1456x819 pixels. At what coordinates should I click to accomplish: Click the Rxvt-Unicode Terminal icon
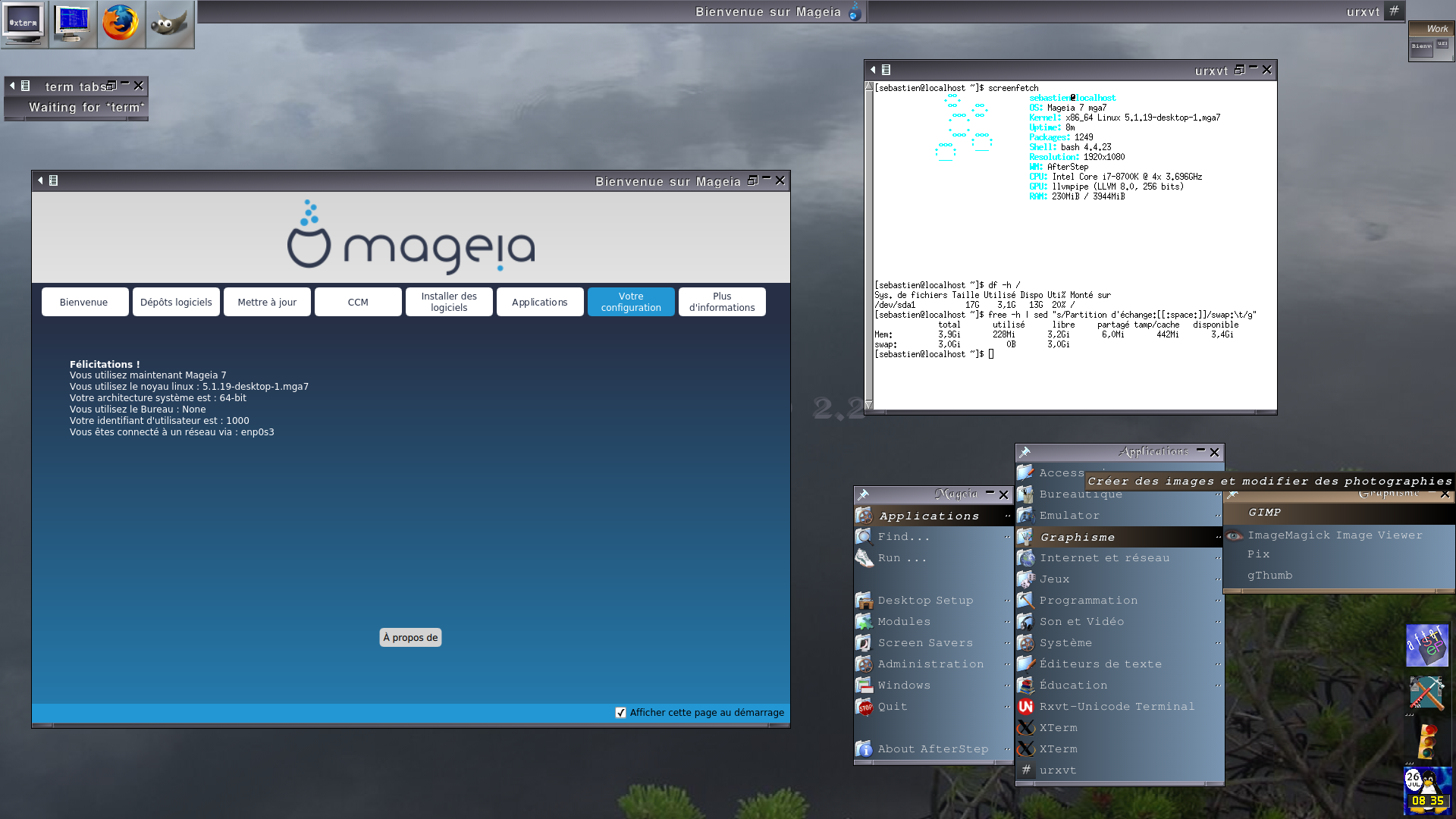coord(1026,707)
